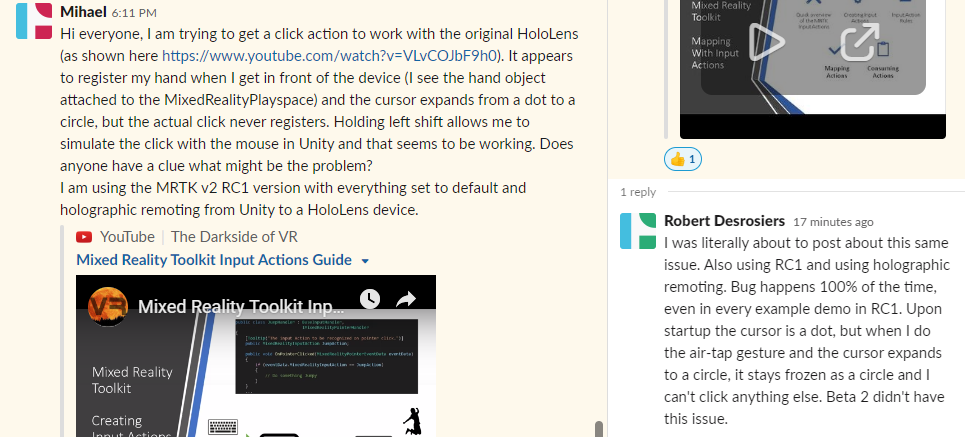Toggle the thumbs-up reaction with count 1
Viewport: 965px width, 437px height.
(683, 160)
